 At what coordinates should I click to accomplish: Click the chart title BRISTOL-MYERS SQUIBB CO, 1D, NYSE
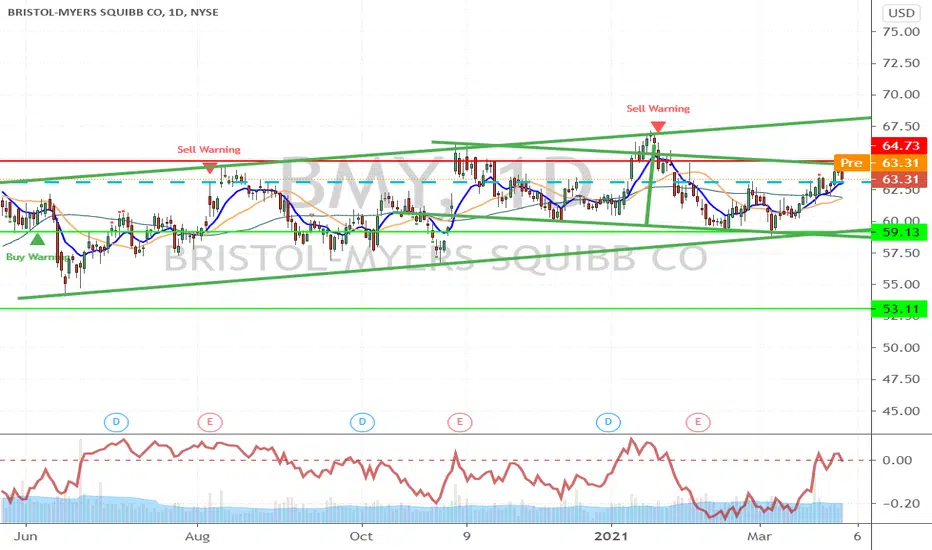tap(113, 12)
